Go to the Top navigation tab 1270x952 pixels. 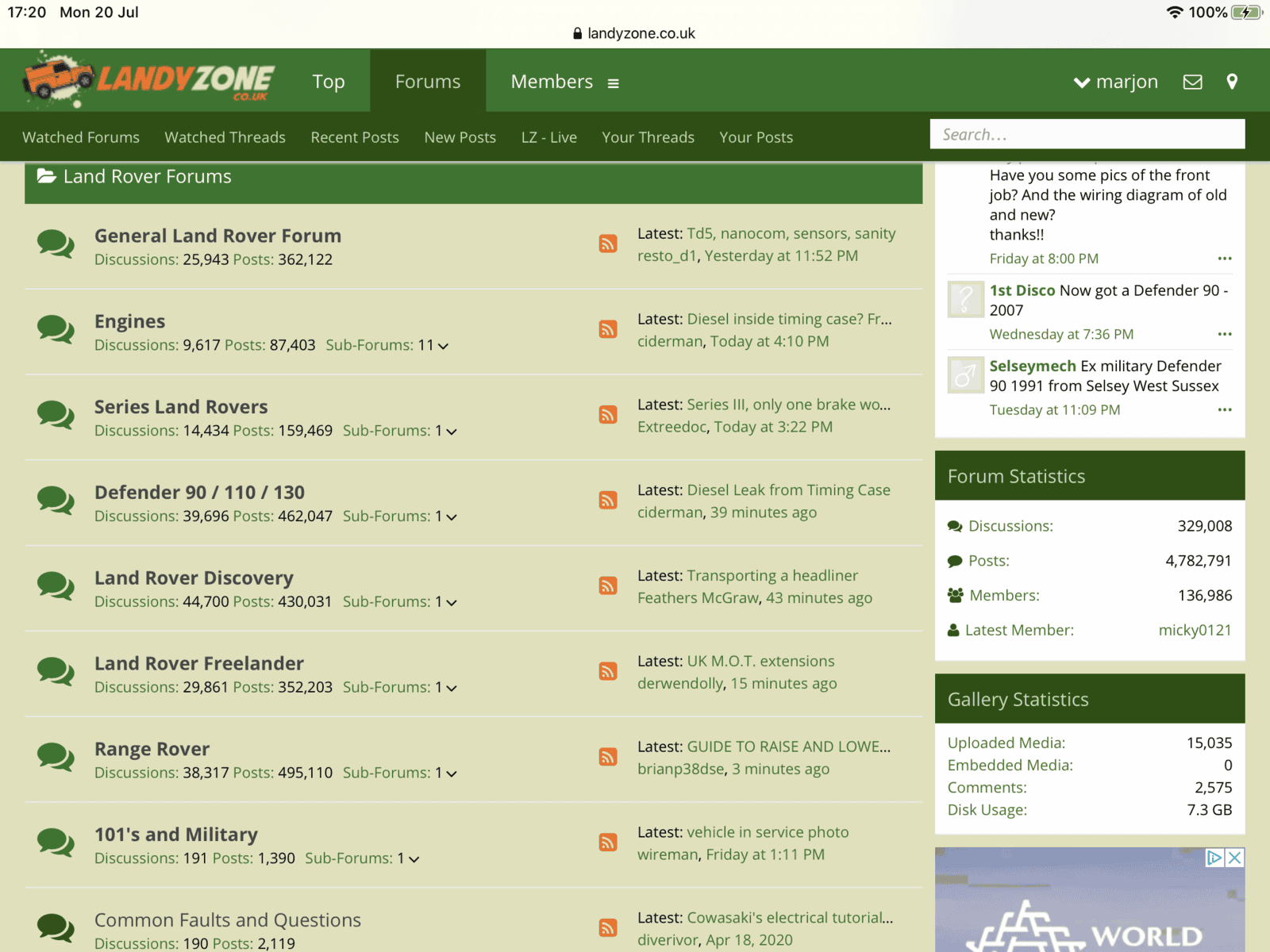pos(329,82)
